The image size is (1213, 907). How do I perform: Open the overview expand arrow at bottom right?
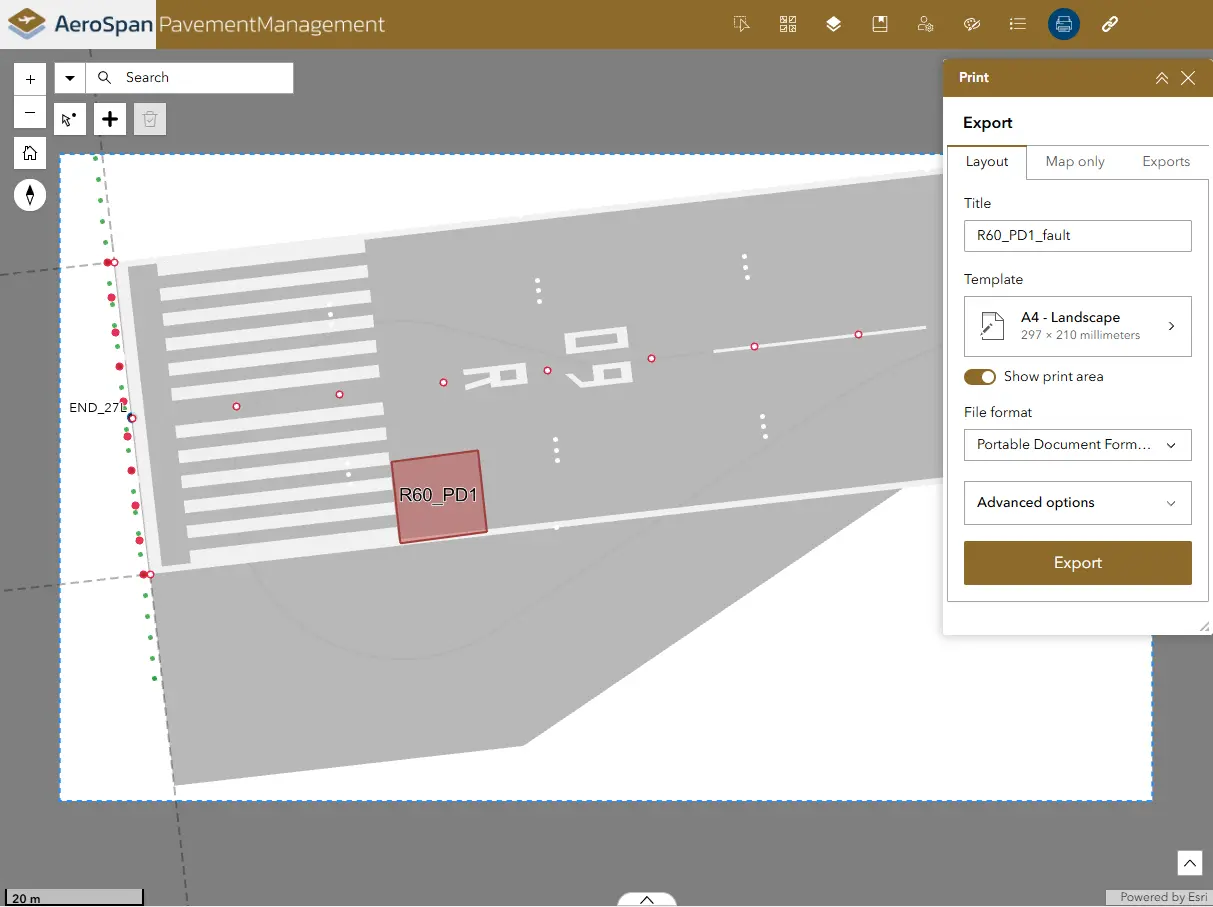[x=1189, y=862]
